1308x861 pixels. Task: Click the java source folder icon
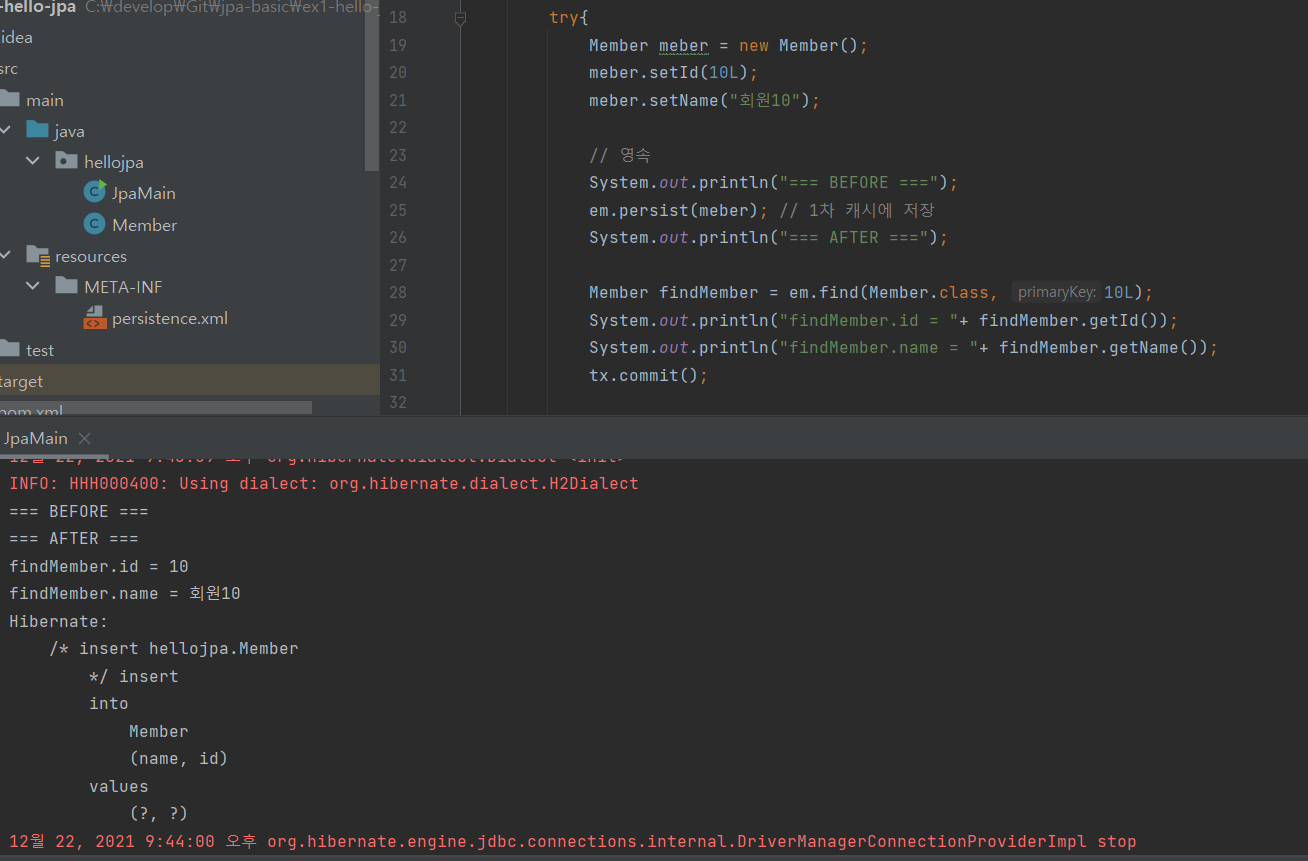[x=37, y=130]
